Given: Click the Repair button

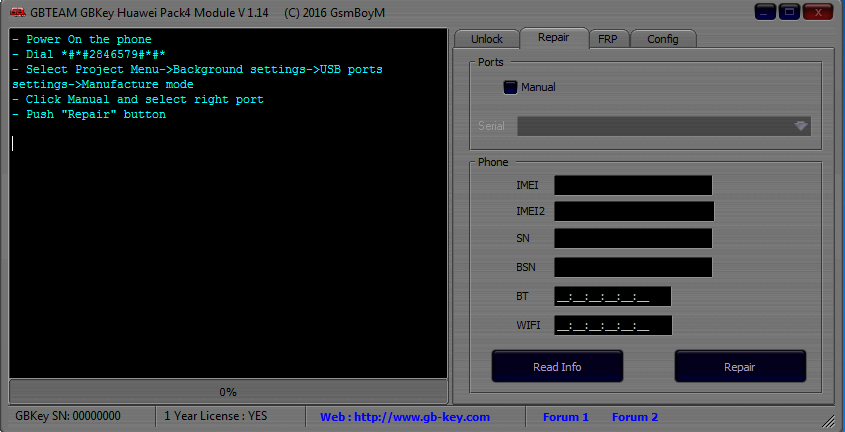Looking at the screenshot, I should [x=740, y=367].
